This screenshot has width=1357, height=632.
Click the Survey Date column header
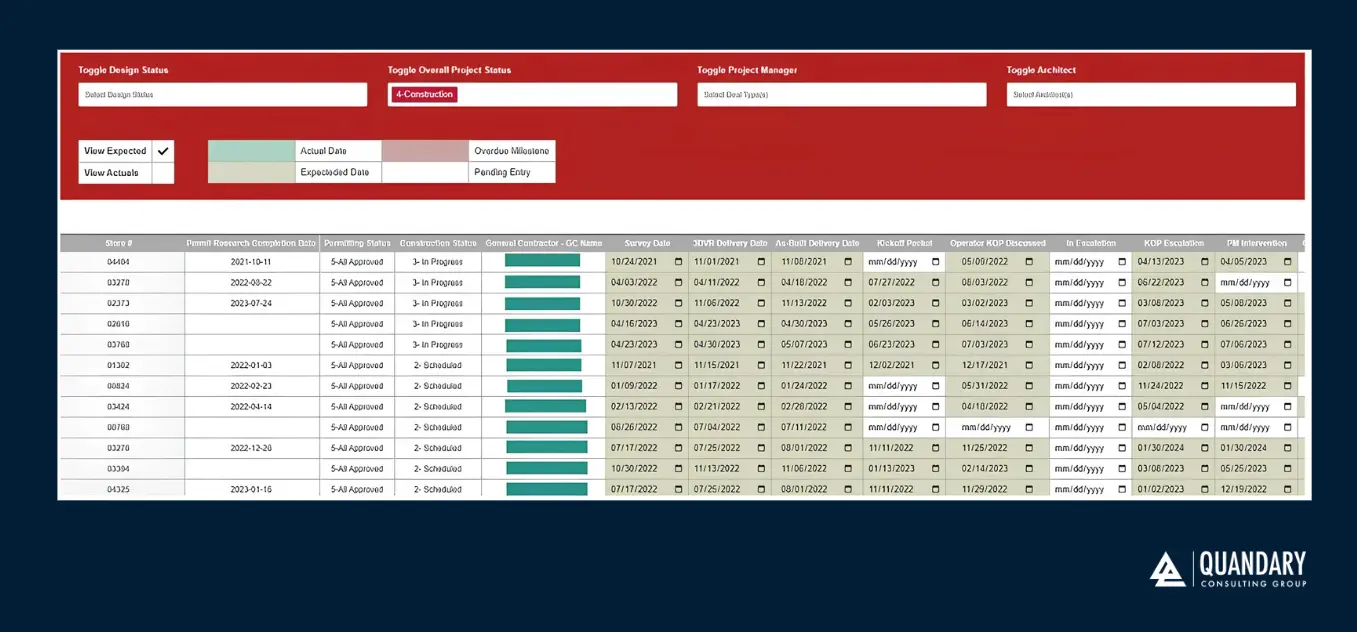647,243
